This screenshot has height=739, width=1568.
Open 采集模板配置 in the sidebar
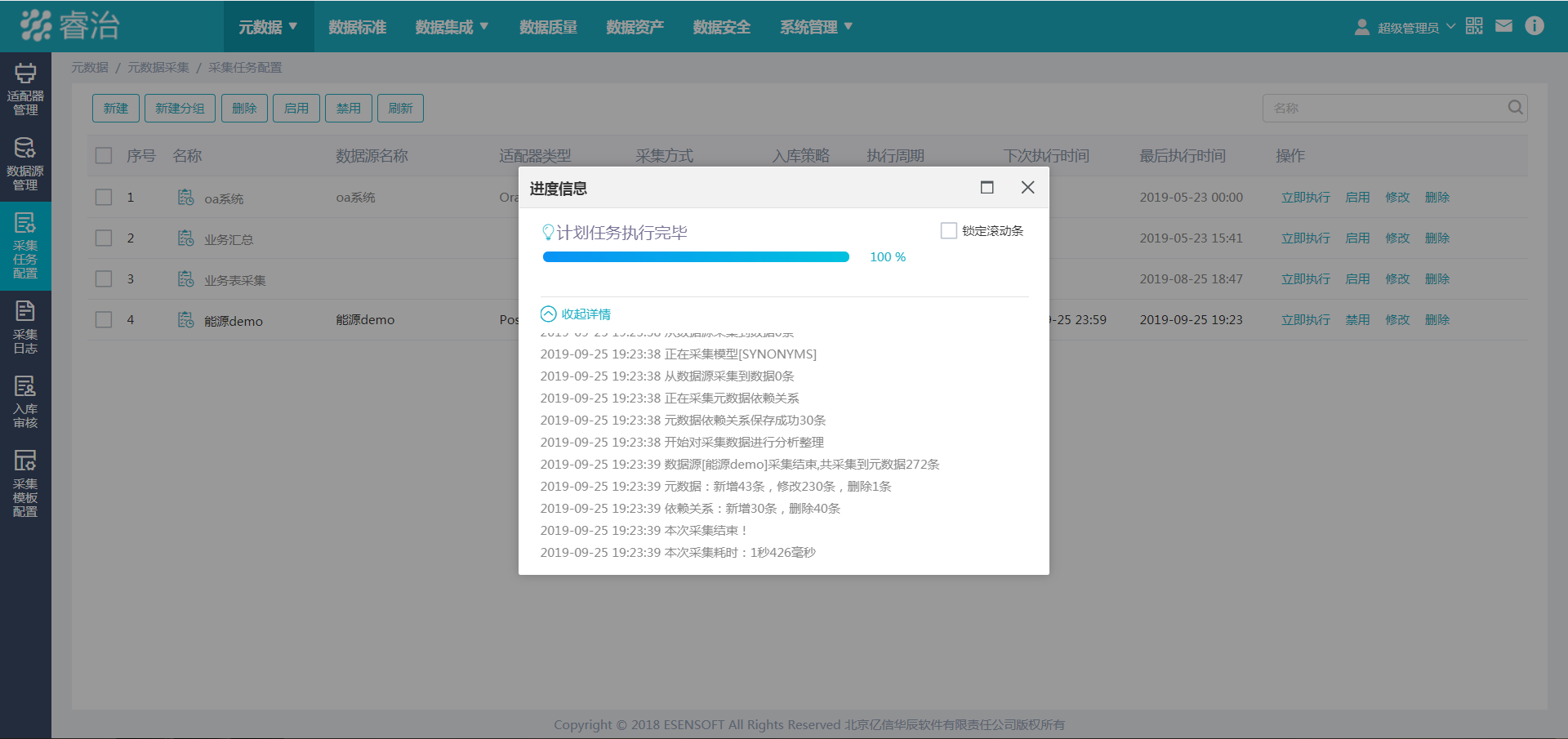[25, 483]
